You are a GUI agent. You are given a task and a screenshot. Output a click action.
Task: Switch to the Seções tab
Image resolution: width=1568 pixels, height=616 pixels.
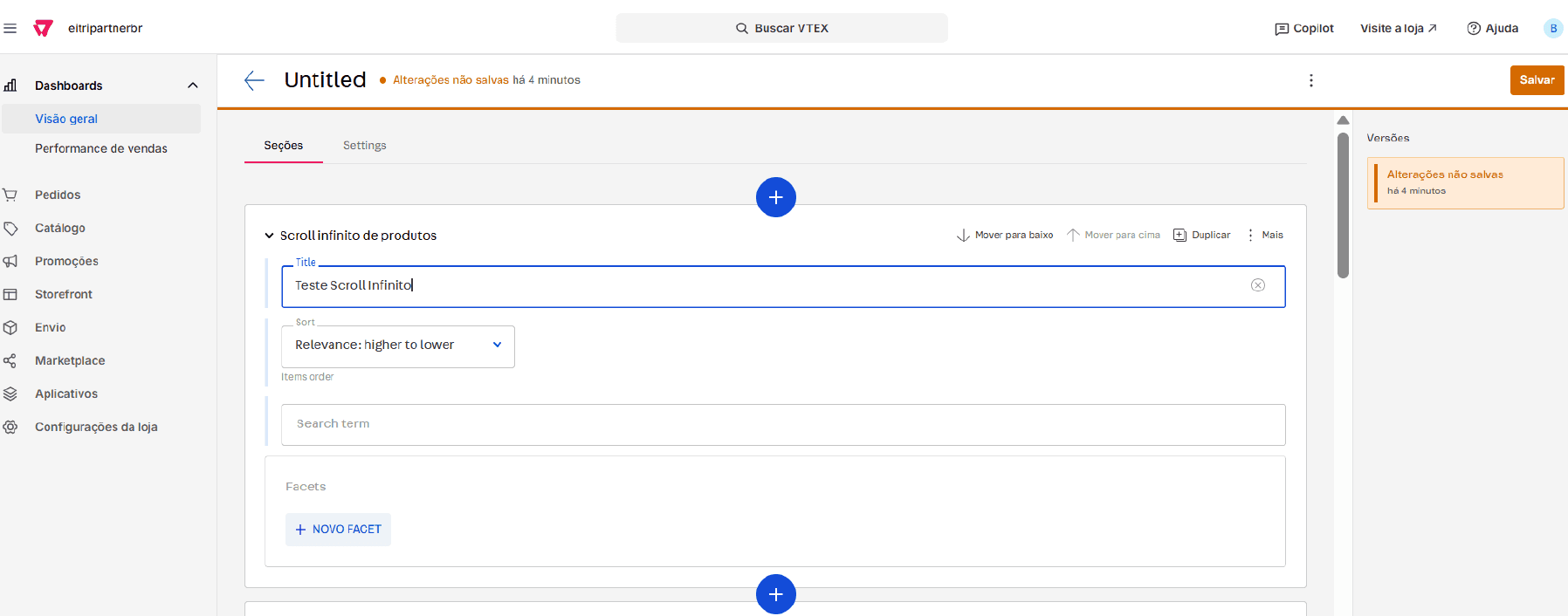pos(284,146)
